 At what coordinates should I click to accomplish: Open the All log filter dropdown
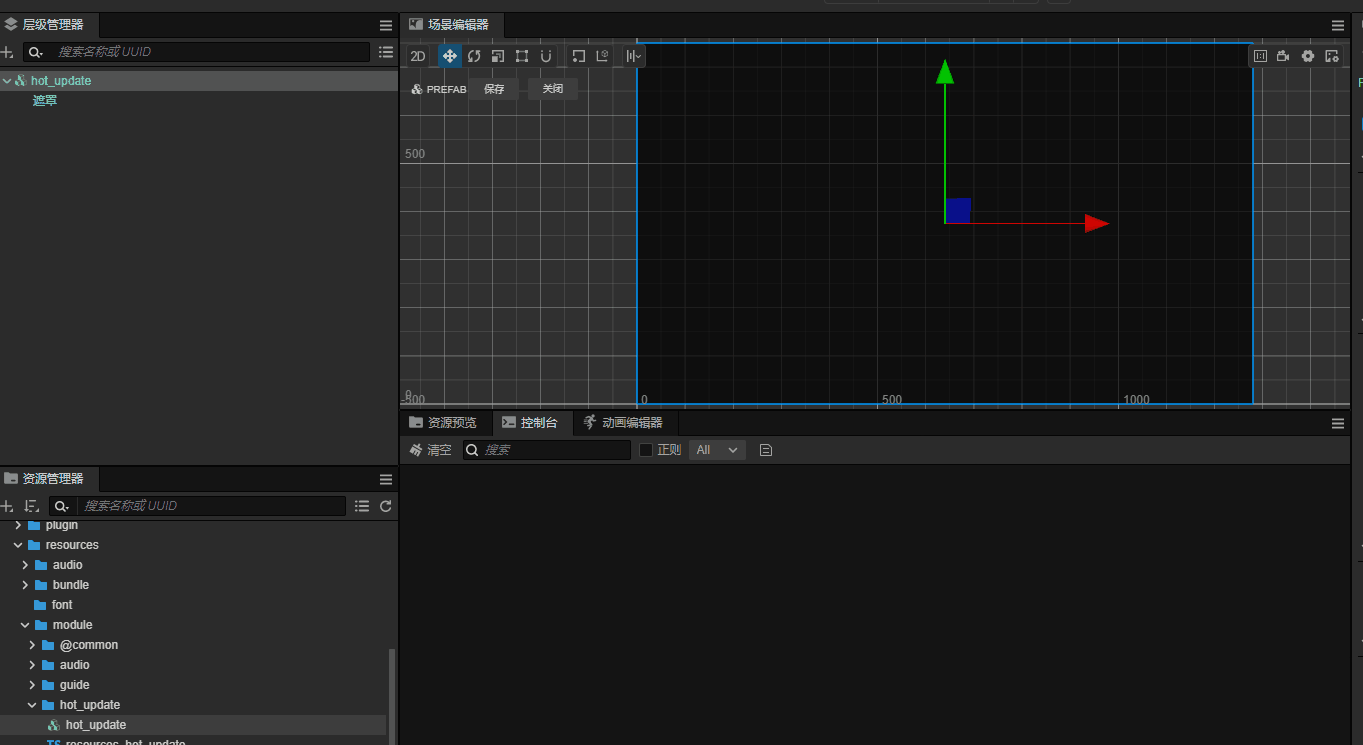[718, 450]
